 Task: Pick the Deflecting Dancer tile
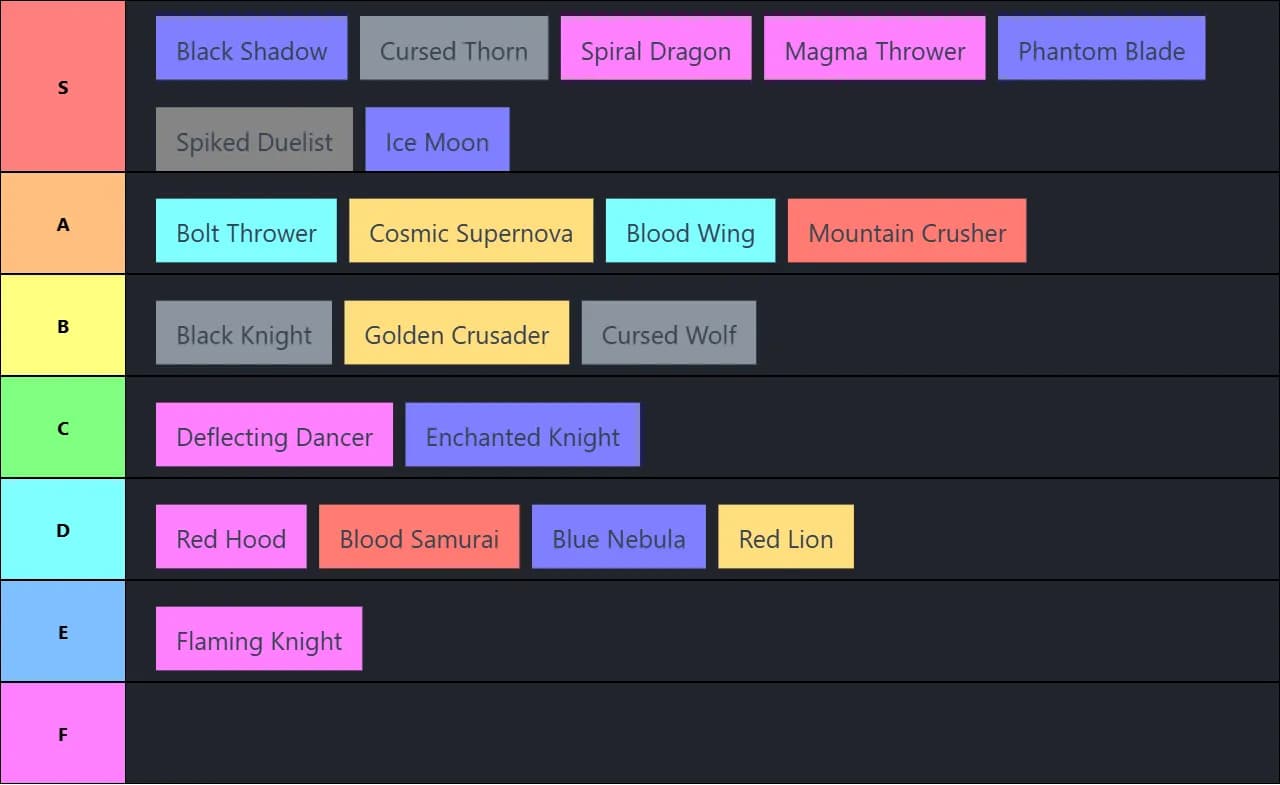[x=274, y=435]
